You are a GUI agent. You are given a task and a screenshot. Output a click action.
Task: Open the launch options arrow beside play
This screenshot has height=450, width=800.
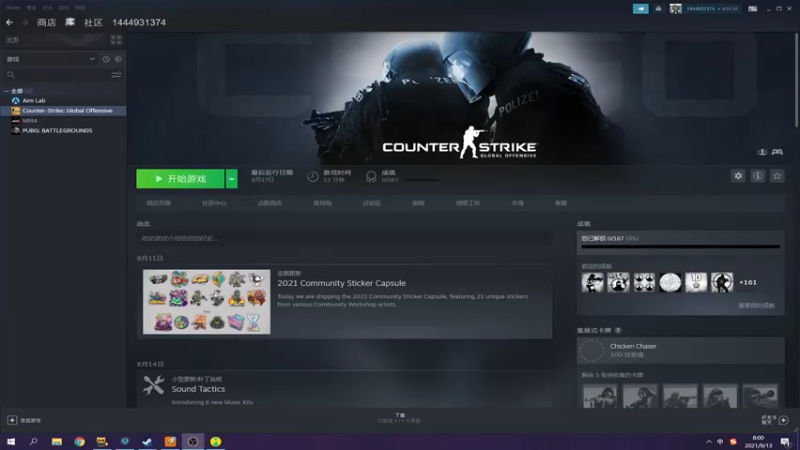click(x=232, y=179)
